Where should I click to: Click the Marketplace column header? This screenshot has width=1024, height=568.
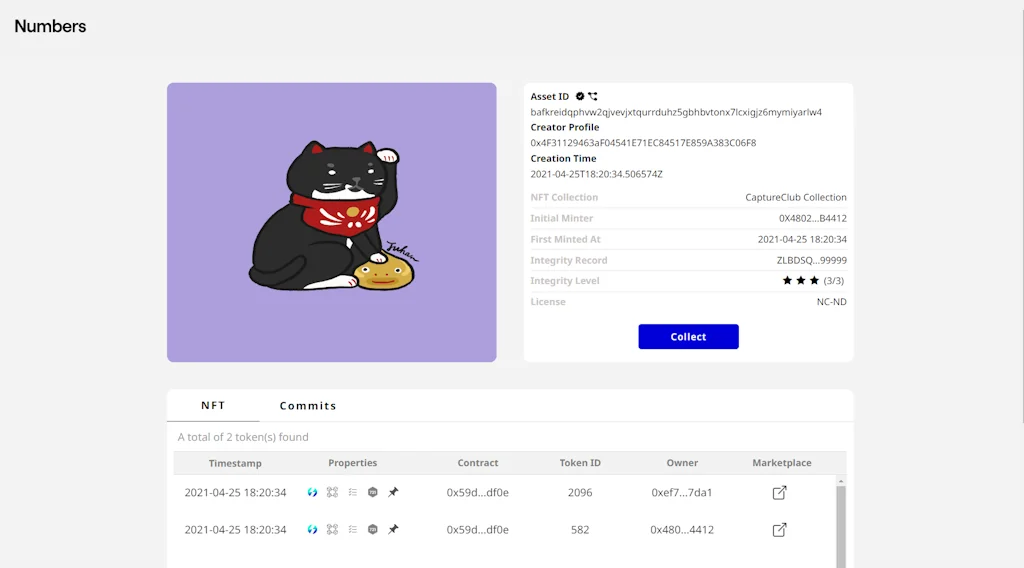click(782, 462)
